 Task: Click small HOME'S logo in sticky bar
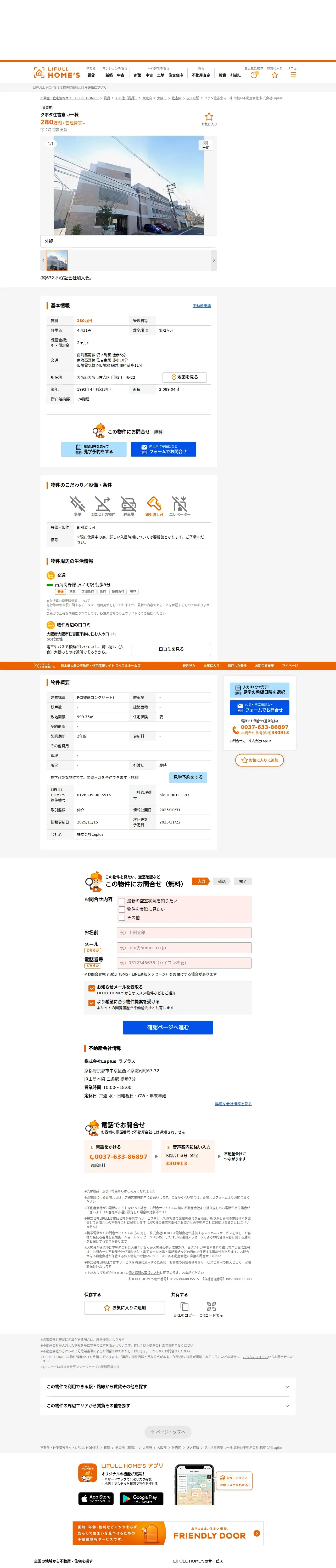[x=44, y=666]
